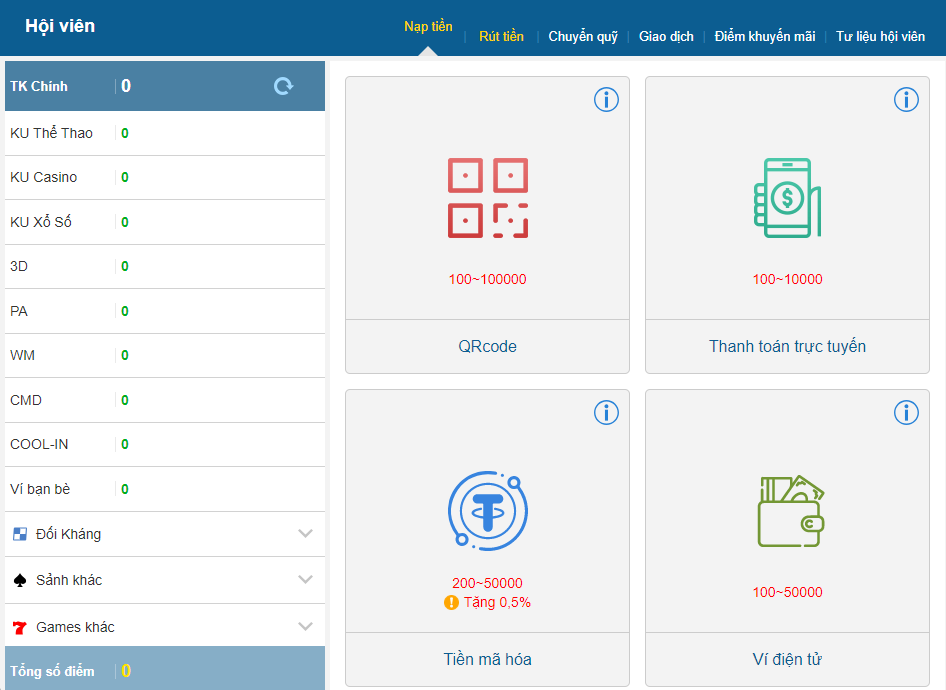
Task: Open the Điểm khuyến mãi tab
Action: 765,37
